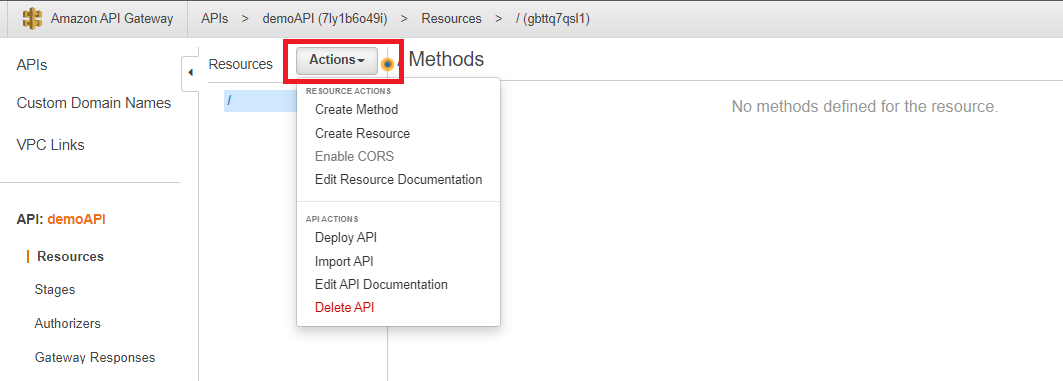The image size is (1063, 381).
Task: Select Edit Resource Documentation
Action: coord(399,180)
